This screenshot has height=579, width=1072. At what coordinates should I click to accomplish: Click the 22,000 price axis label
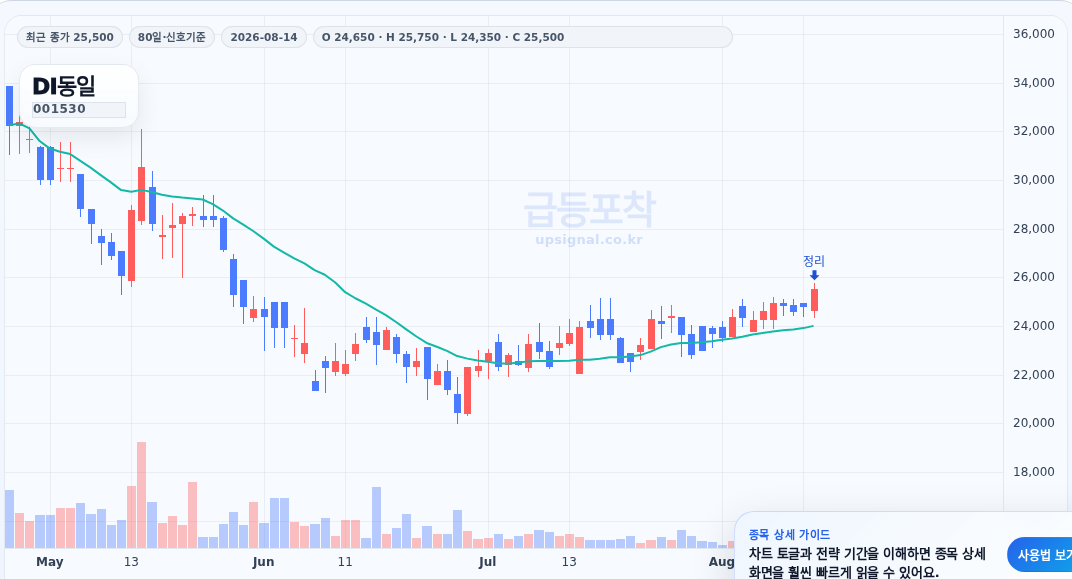(1034, 375)
